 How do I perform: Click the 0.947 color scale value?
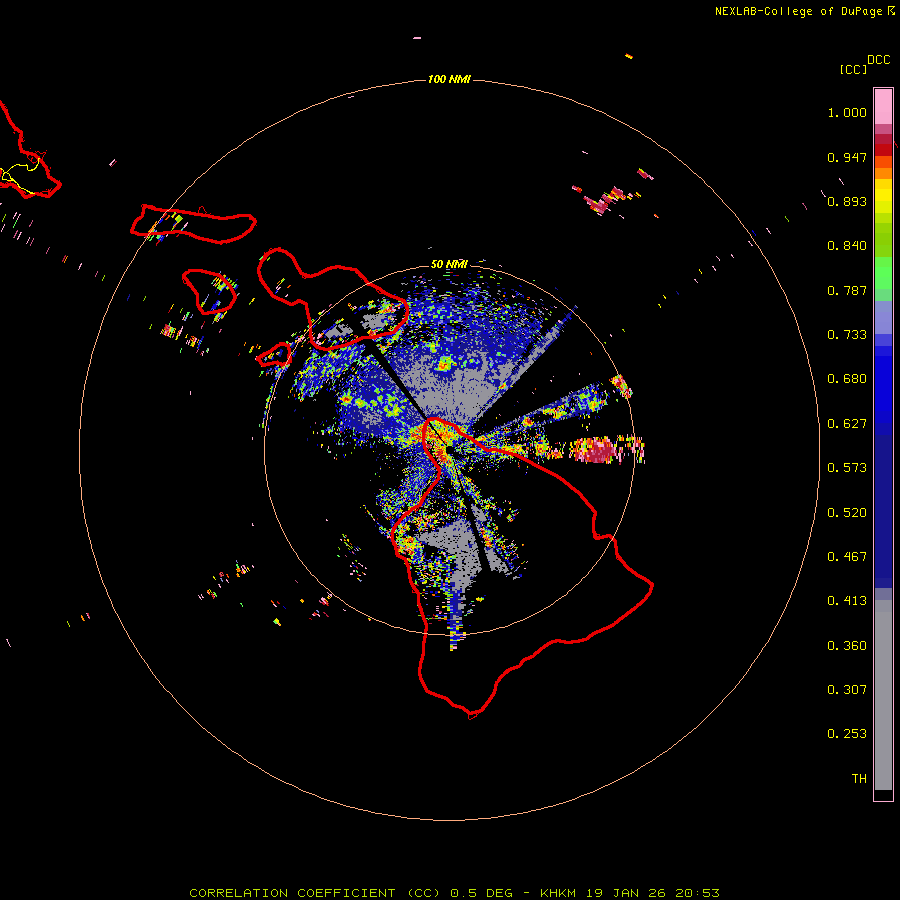click(x=847, y=157)
